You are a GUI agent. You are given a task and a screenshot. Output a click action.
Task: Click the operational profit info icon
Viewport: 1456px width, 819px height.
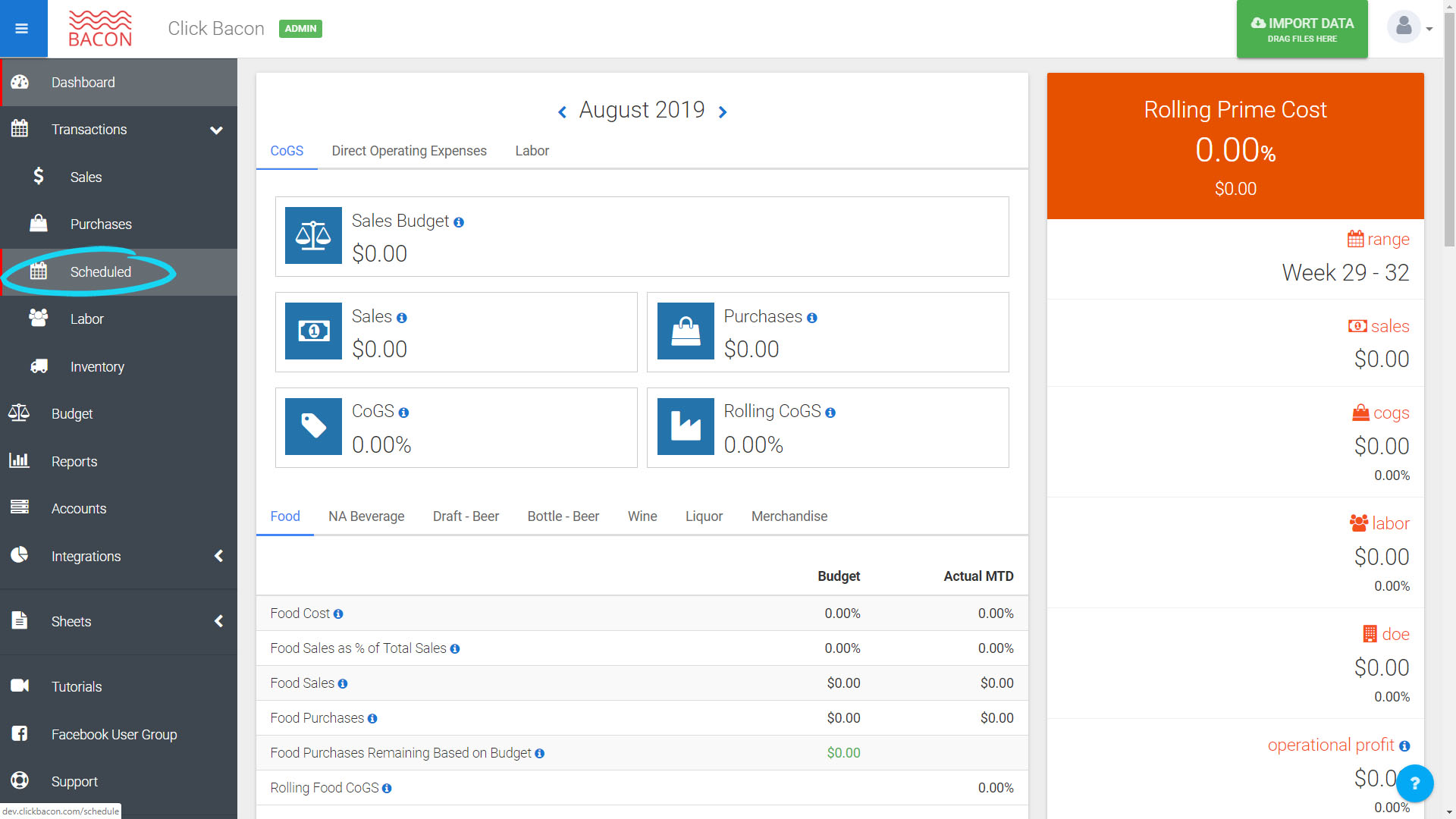(1404, 746)
